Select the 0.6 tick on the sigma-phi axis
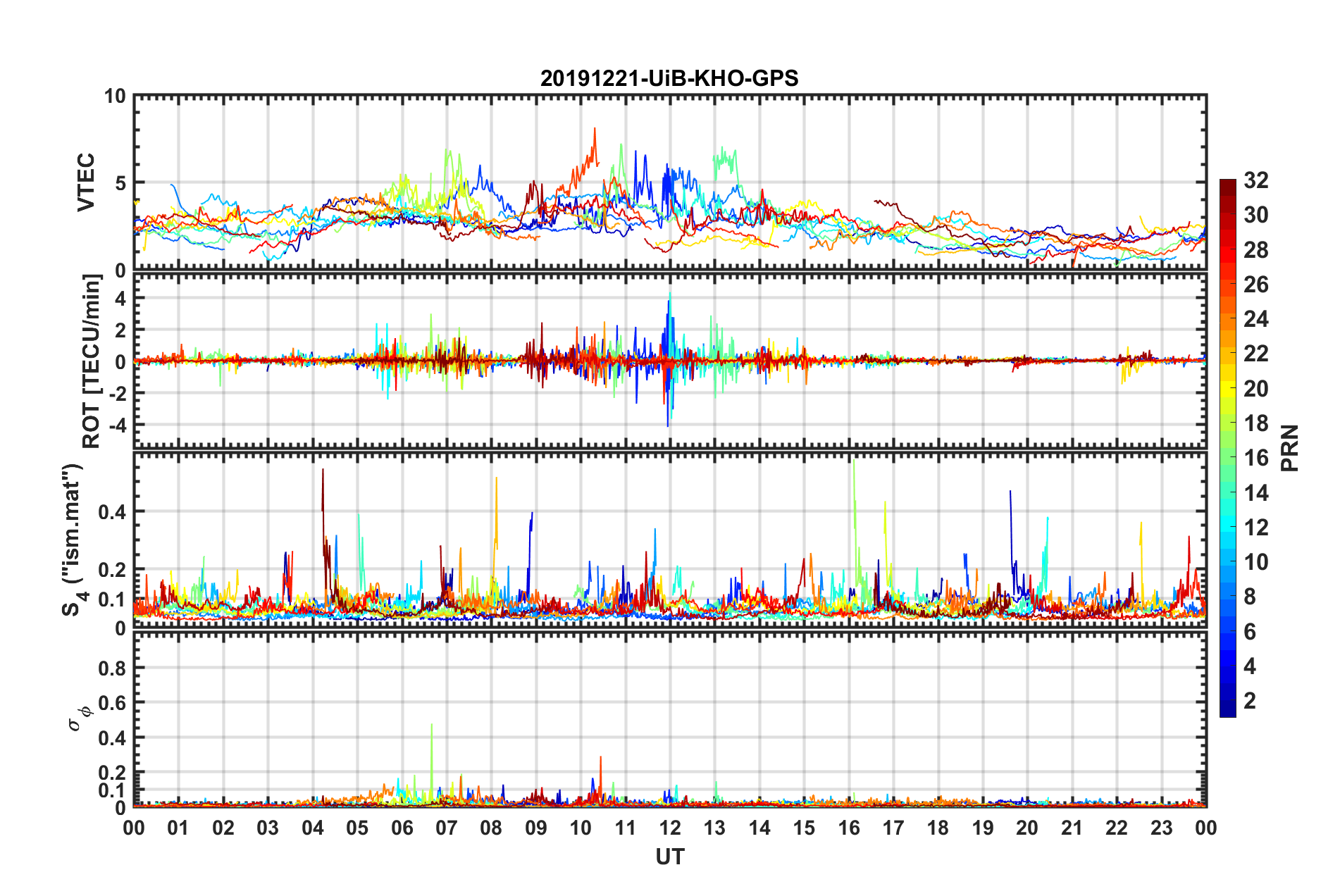 click(113, 703)
